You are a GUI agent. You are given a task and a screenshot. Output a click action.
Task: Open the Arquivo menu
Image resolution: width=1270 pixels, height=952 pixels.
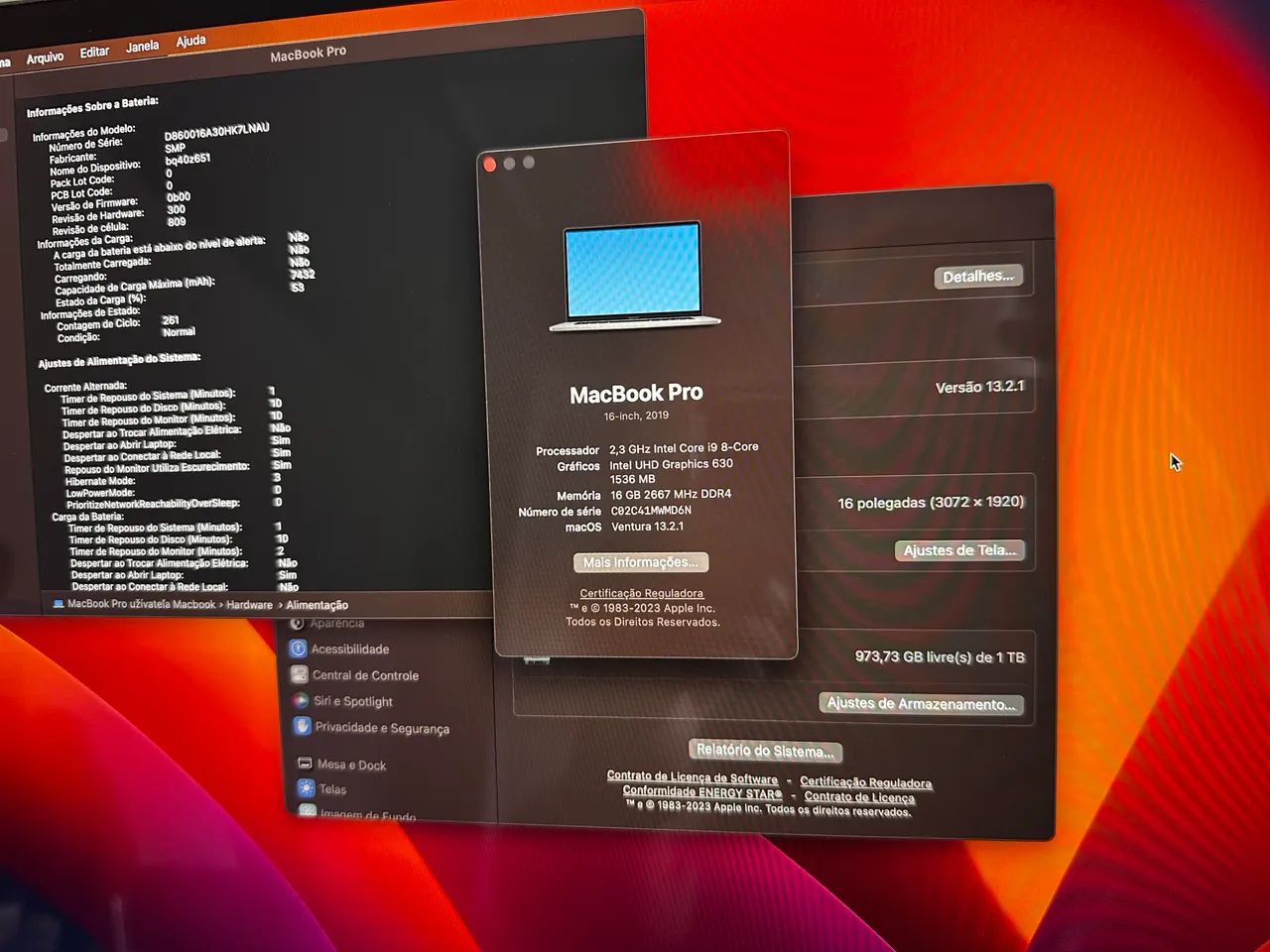(45, 57)
